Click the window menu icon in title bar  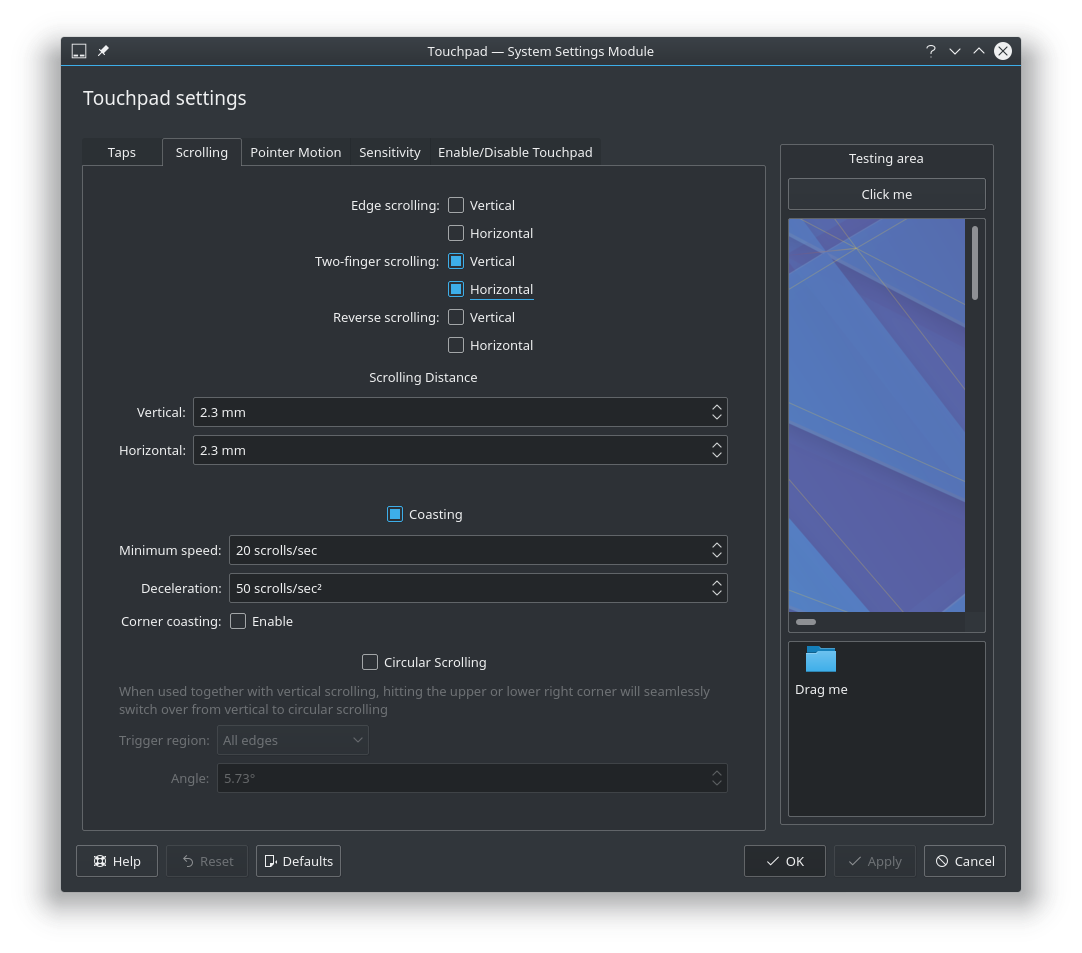pyautogui.click(x=79, y=51)
